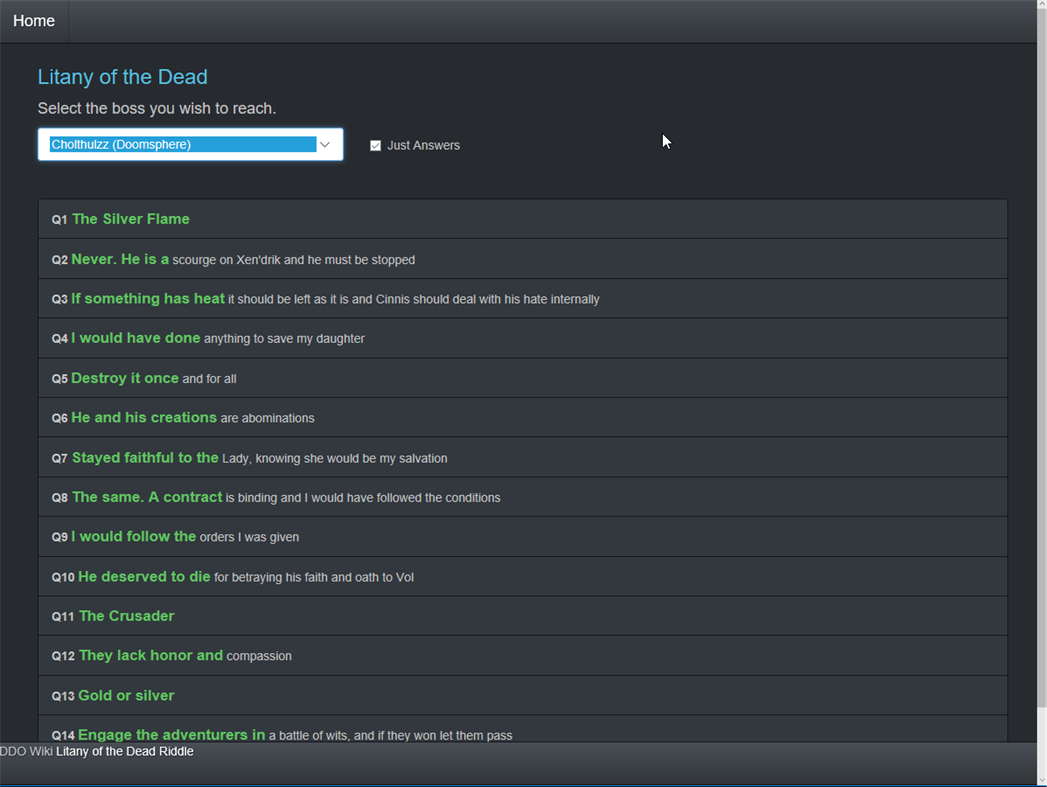Select Q5 Destroy it once row
Viewport: 1047px width, 787px height.
coord(523,378)
